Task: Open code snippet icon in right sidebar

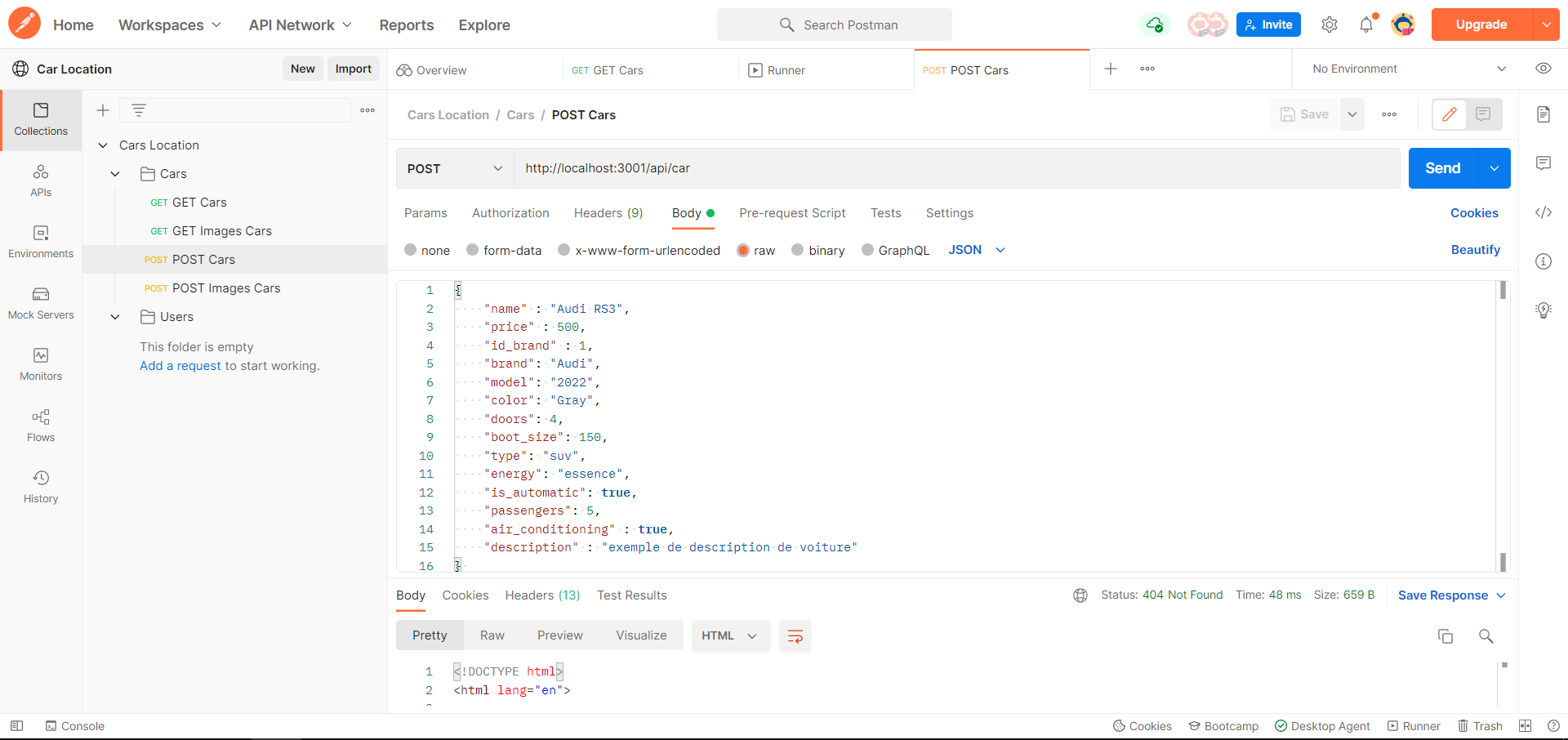Action: click(x=1543, y=212)
